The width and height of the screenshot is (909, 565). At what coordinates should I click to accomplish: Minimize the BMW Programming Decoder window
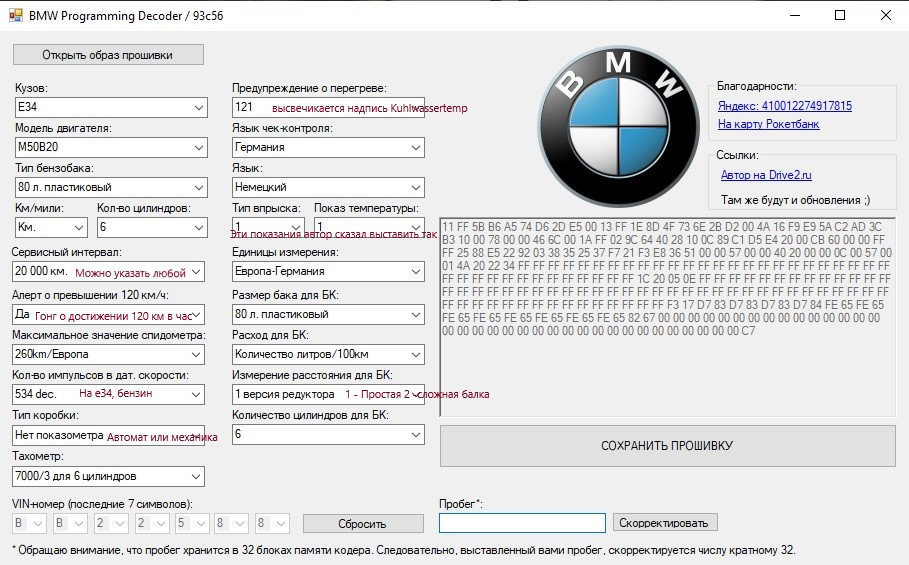[x=795, y=16]
